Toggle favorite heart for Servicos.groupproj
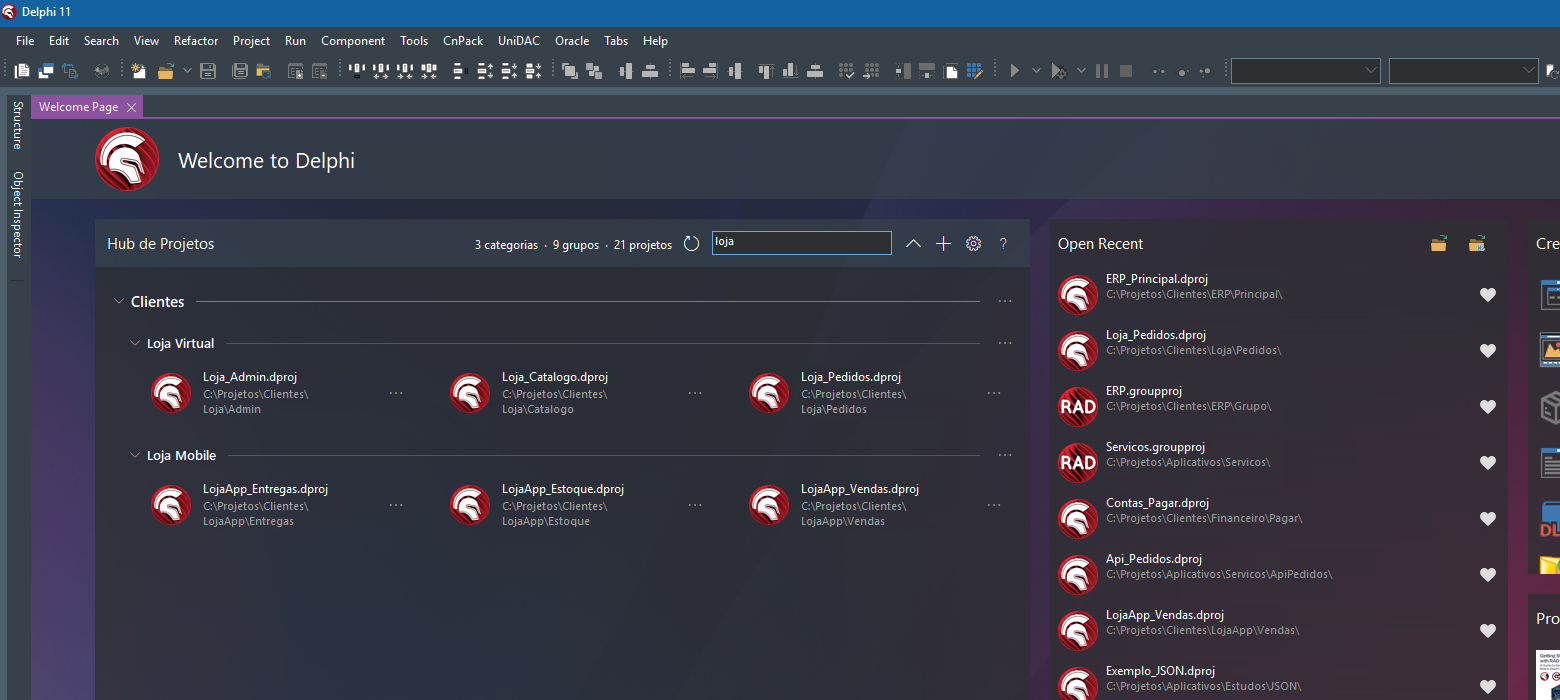1560x700 pixels. pos(1488,462)
